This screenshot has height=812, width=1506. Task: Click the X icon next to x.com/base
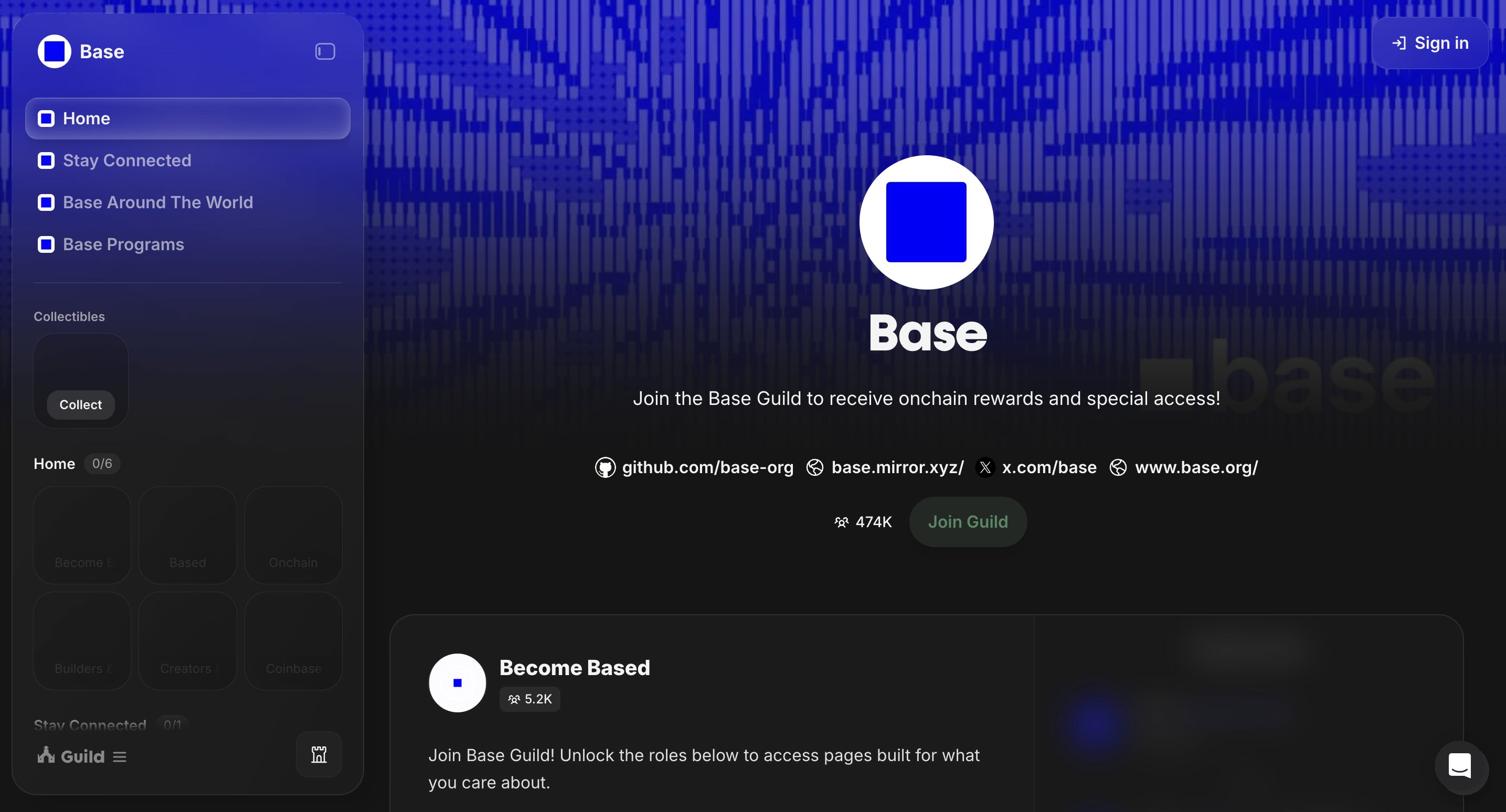pos(985,467)
